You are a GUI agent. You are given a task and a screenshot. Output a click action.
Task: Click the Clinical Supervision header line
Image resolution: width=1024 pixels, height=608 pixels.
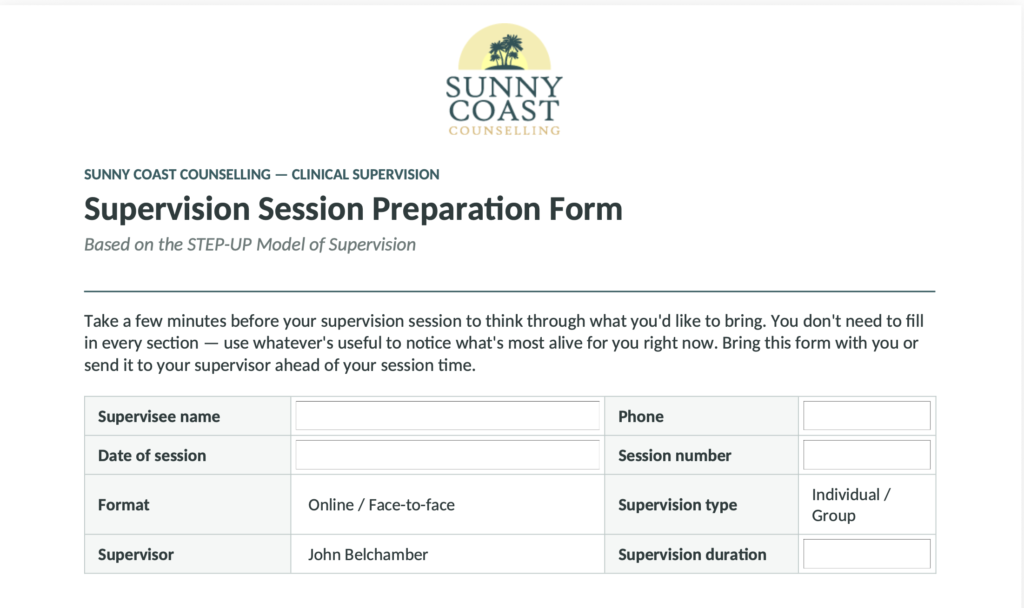[261, 174]
